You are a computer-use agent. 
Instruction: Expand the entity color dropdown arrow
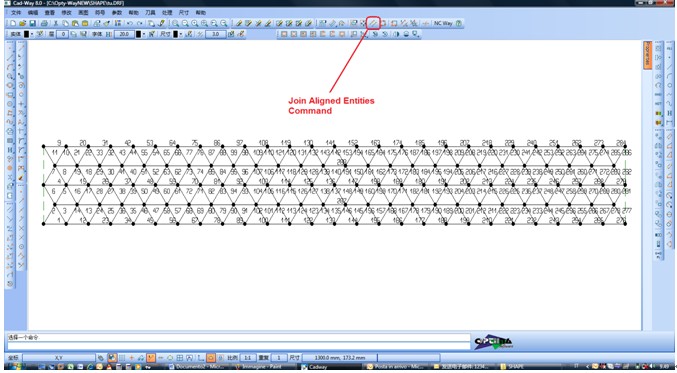tap(32, 34)
